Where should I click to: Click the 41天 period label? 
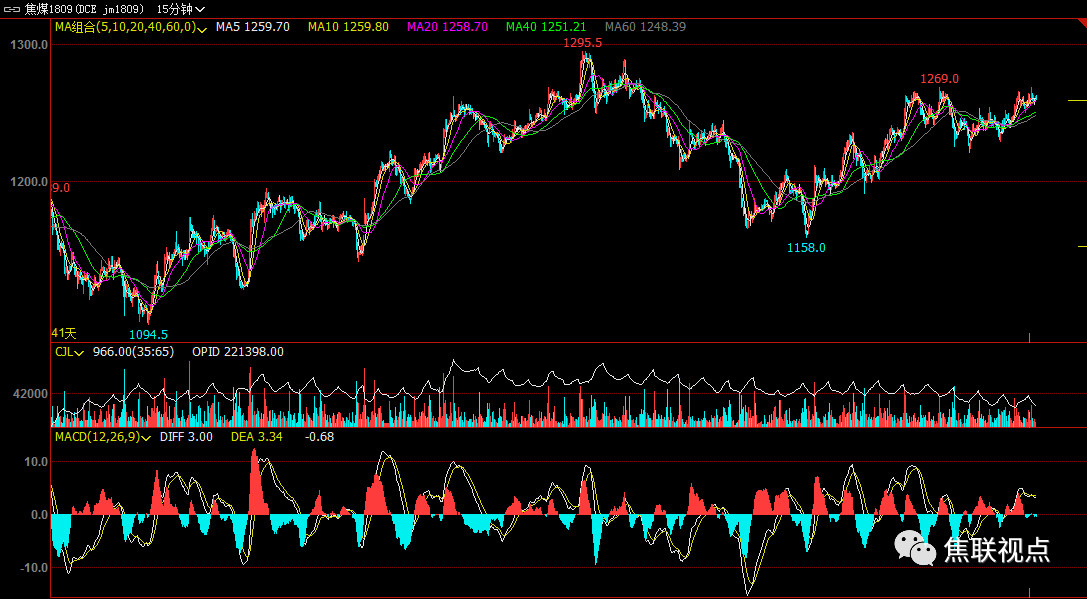[62, 333]
